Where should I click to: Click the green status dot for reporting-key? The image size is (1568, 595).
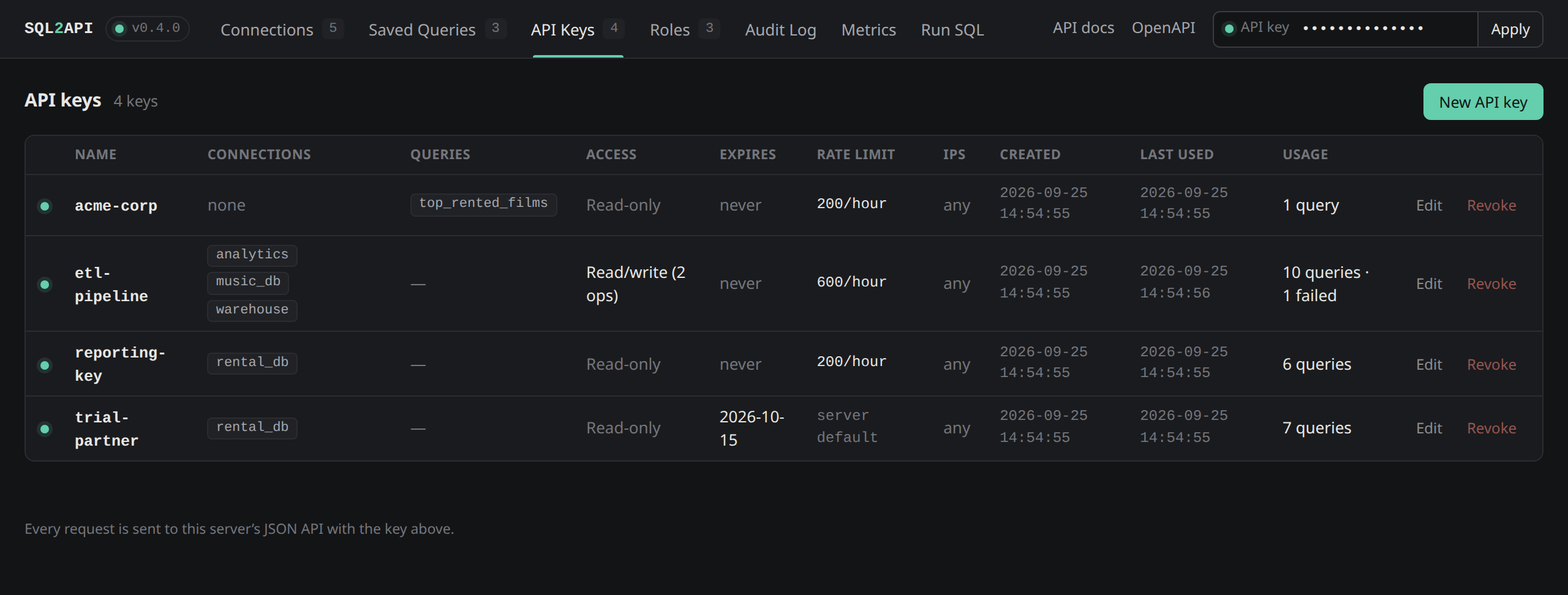45,365
